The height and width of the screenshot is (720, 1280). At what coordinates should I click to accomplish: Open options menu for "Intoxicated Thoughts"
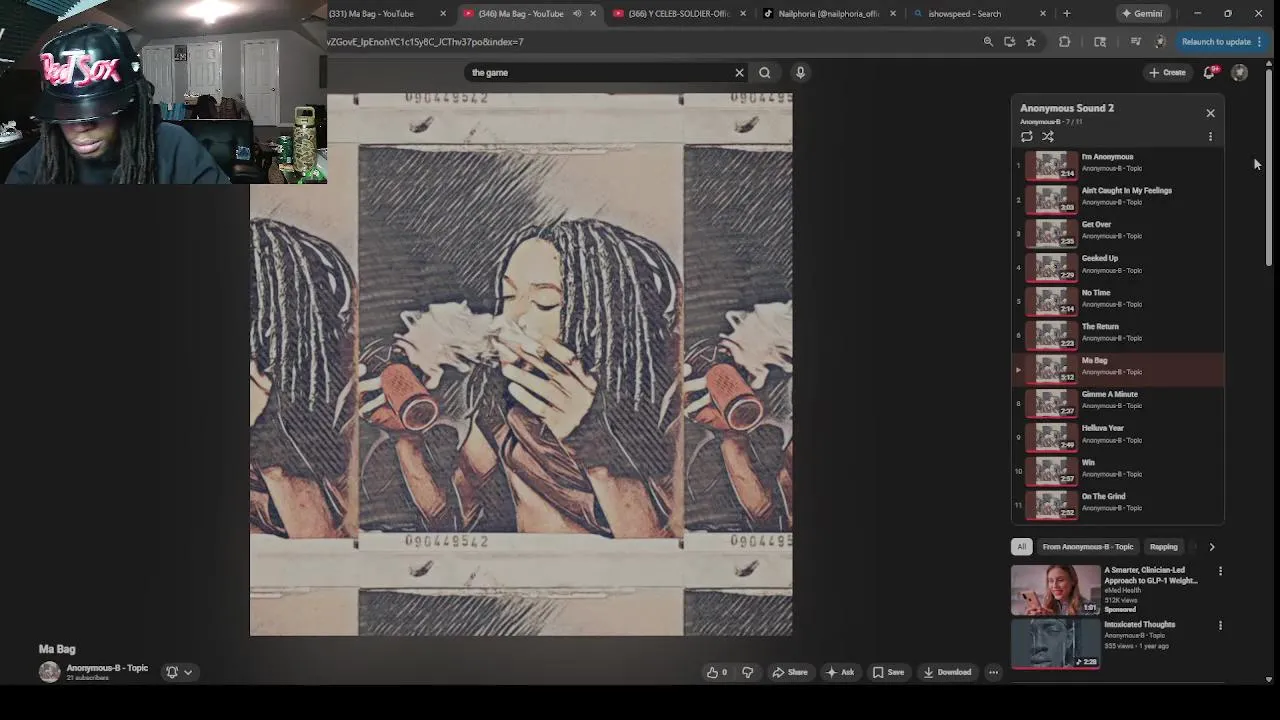[1220, 625]
